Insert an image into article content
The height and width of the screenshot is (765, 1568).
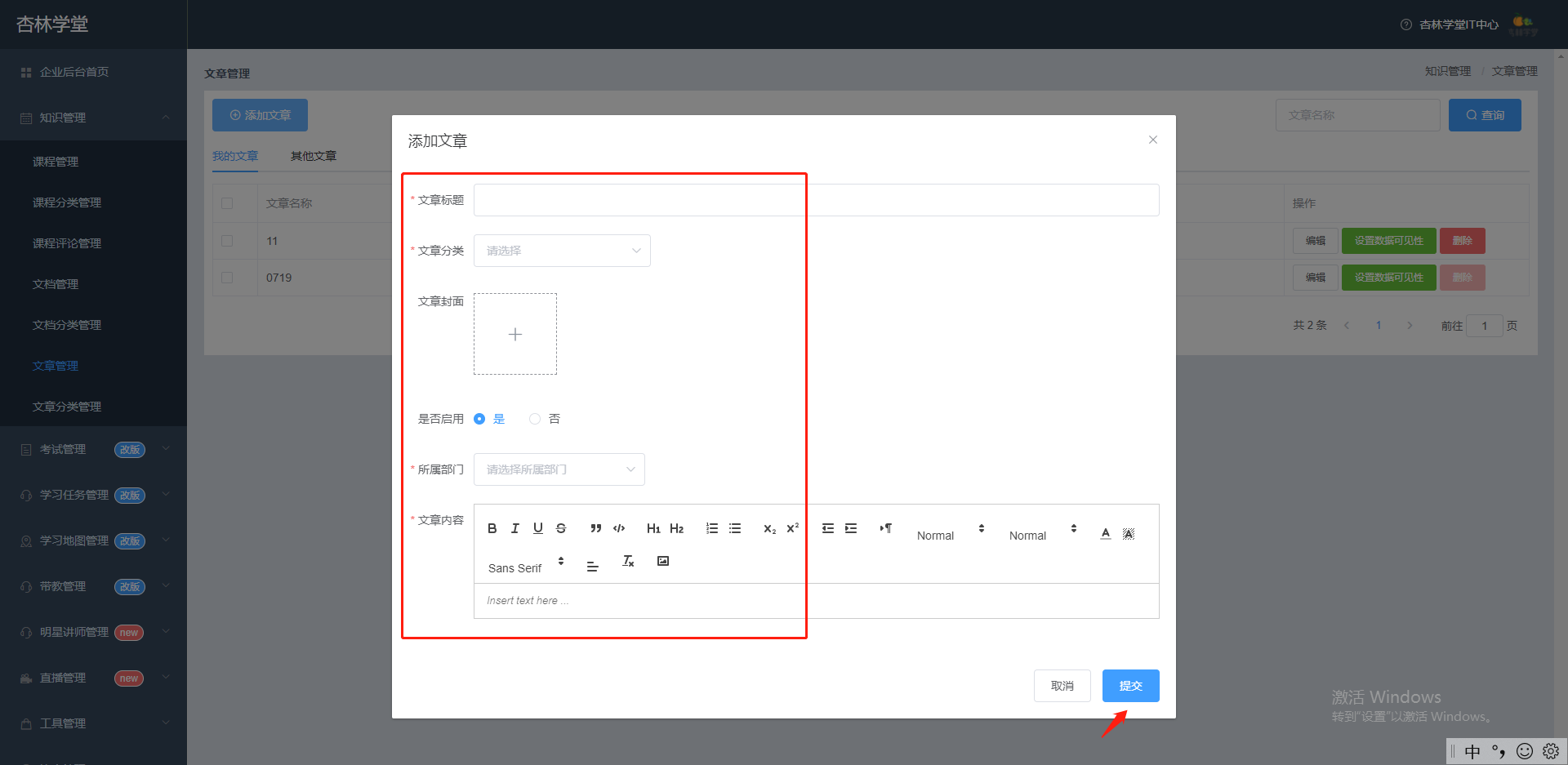coord(663,561)
